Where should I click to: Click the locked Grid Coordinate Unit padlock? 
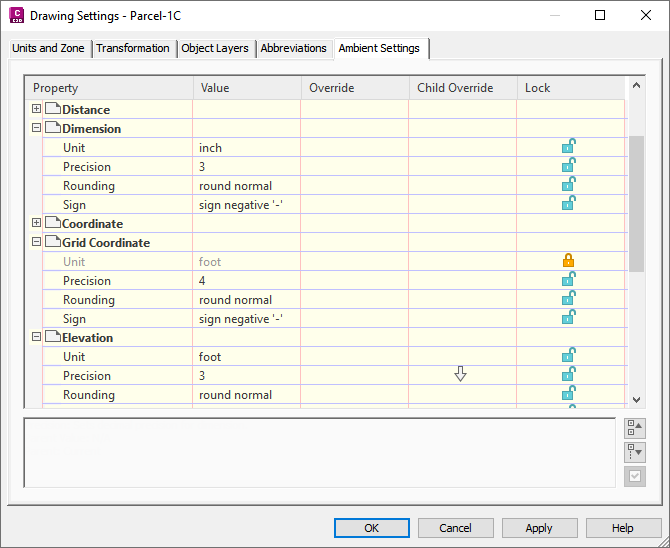[x=568, y=262]
